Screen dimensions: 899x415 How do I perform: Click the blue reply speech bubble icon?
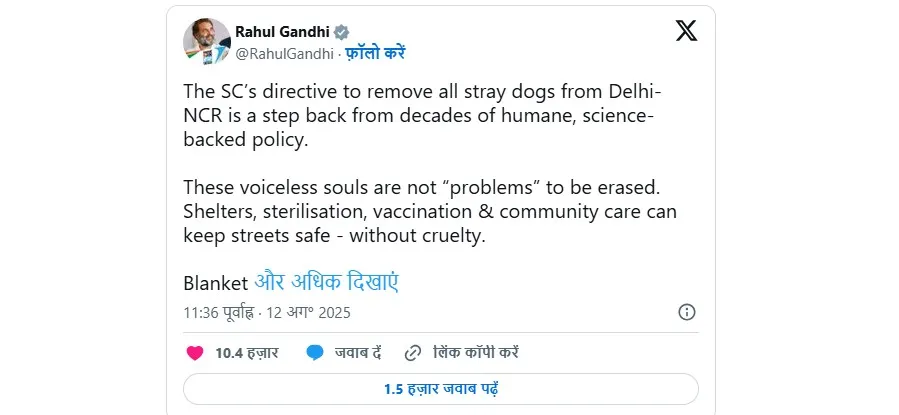click(x=315, y=352)
